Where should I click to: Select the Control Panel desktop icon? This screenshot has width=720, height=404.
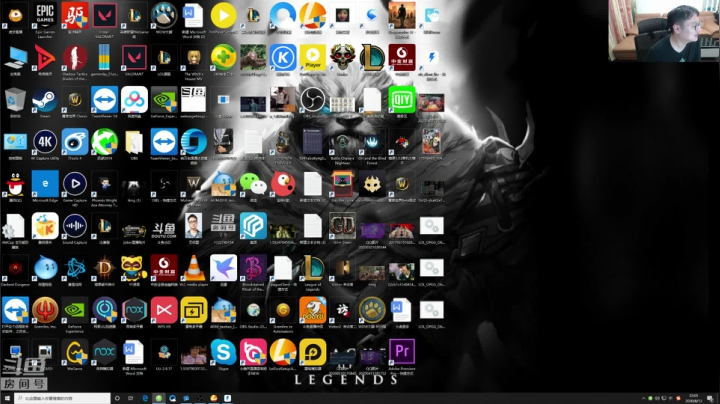coord(15,142)
